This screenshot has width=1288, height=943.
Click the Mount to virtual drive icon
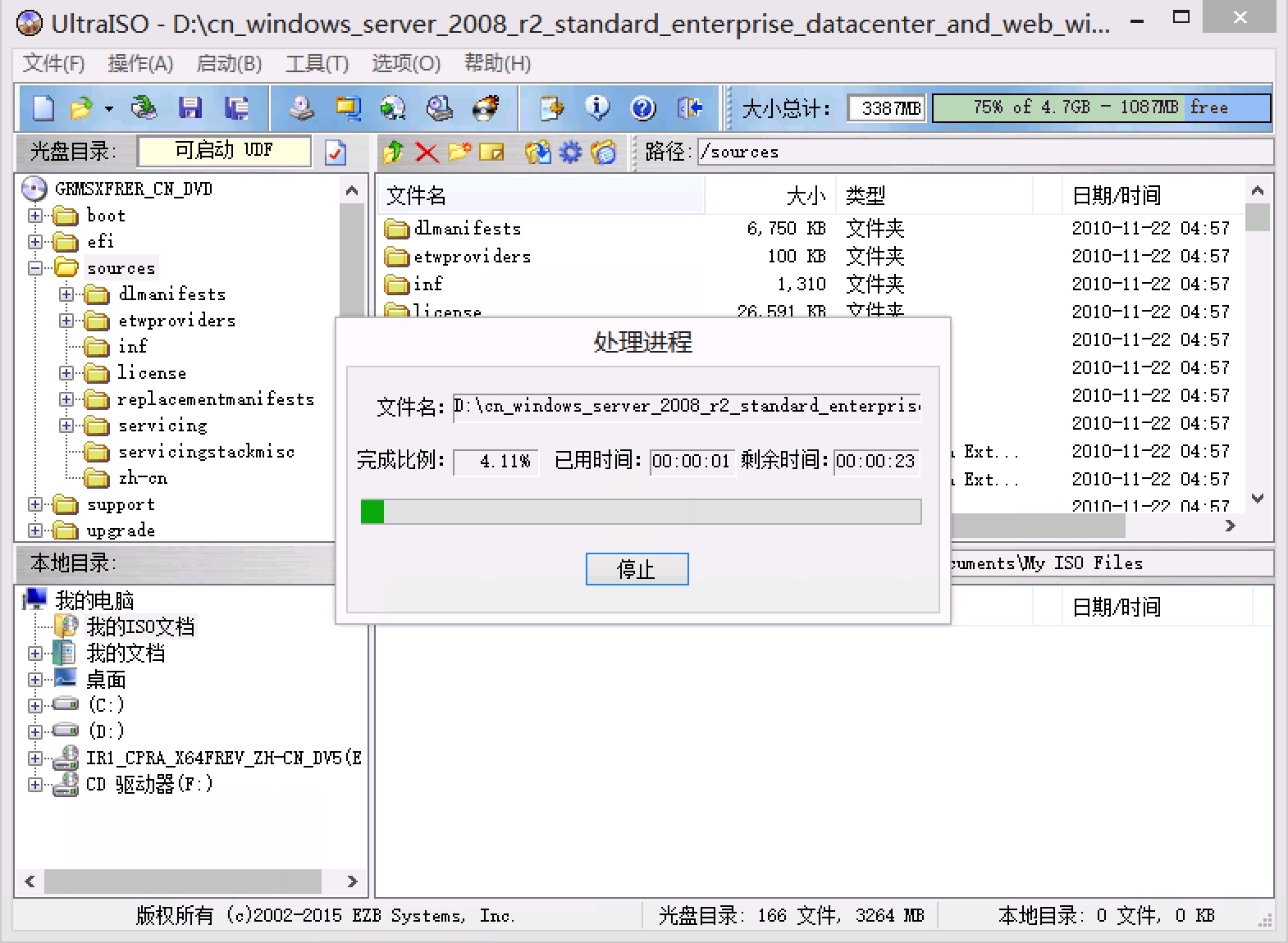point(441,108)
